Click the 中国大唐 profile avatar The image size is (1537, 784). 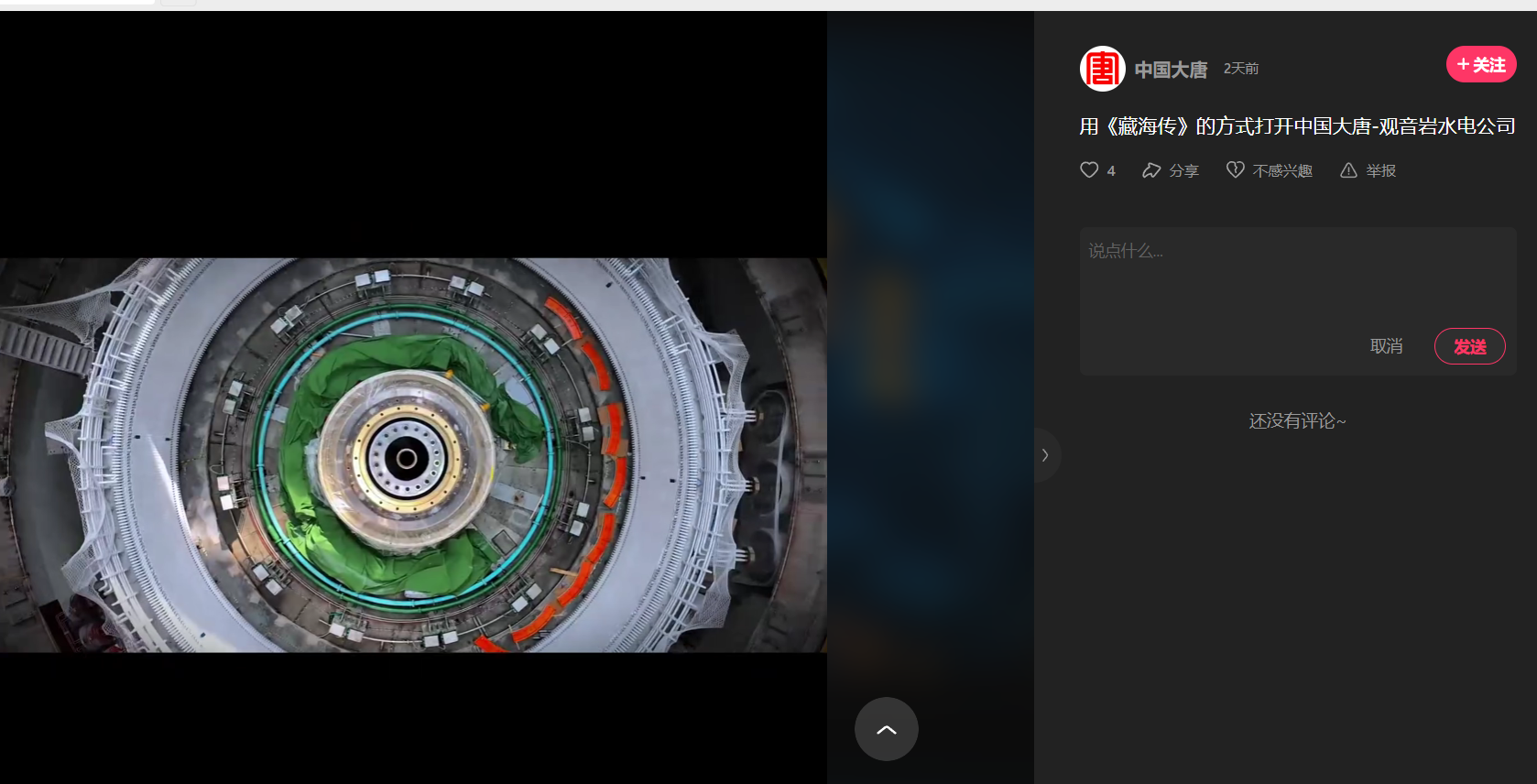(x=1103, y=69)
